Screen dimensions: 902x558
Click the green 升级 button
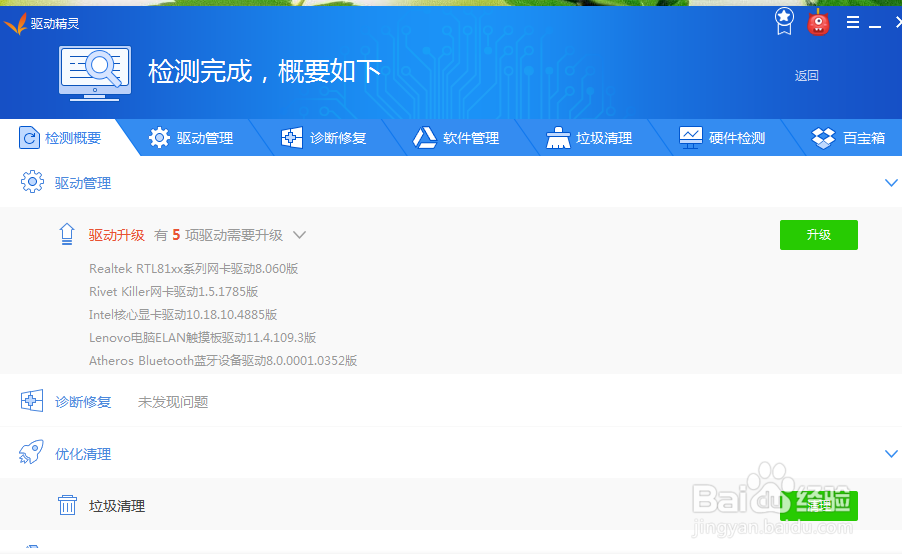(819, 235)
